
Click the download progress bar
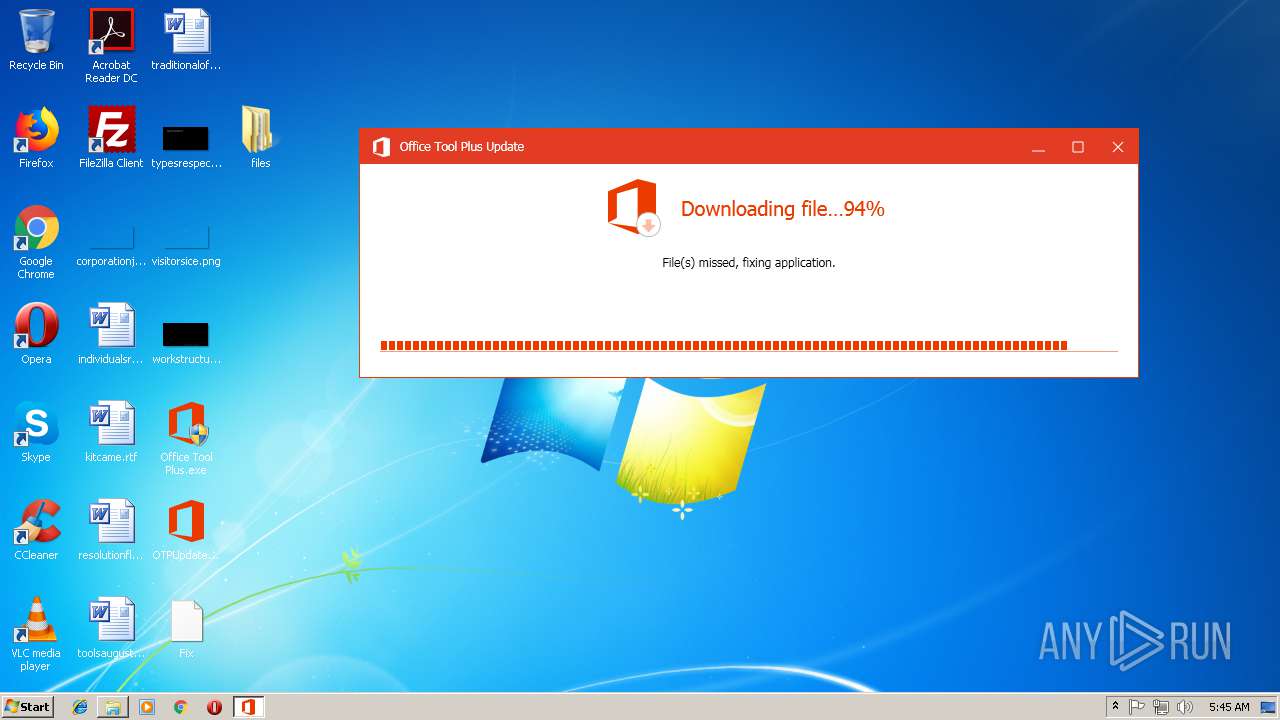(x=749, y=346)
